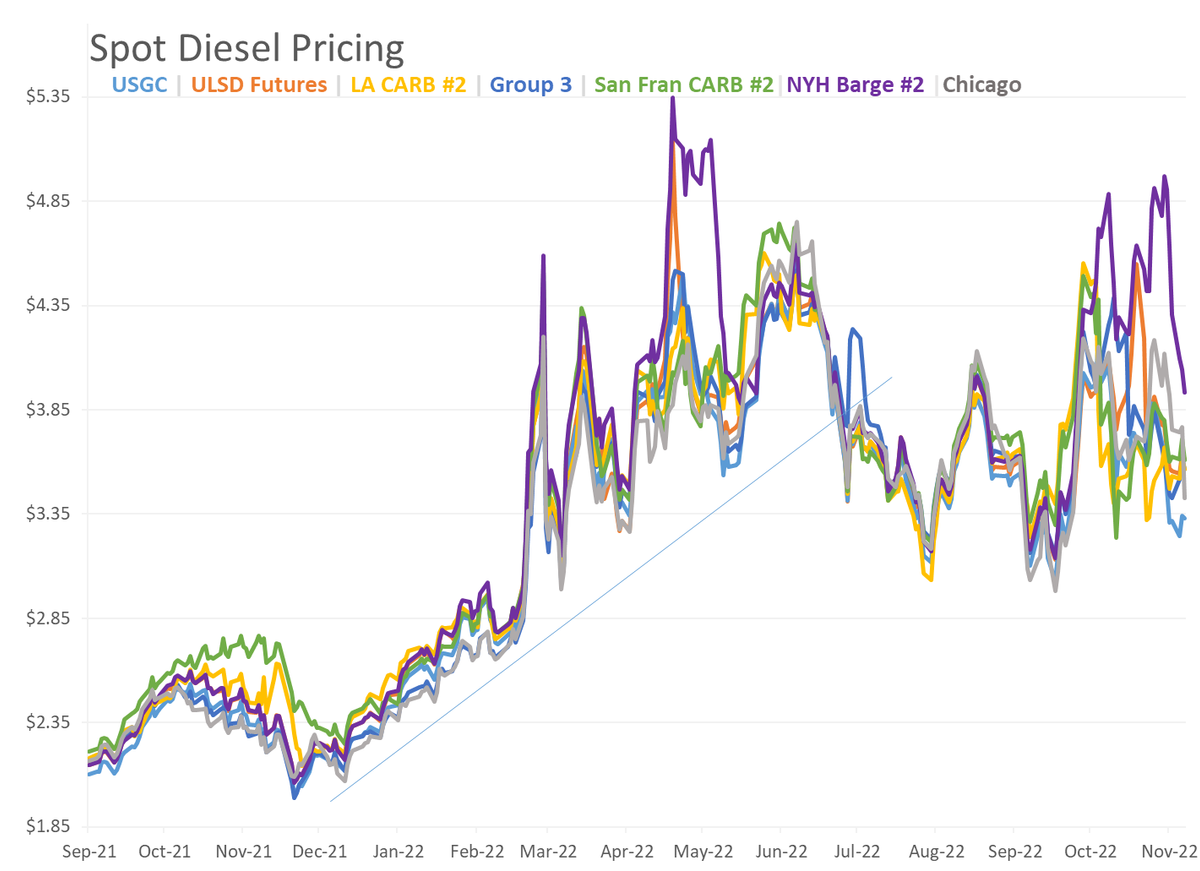Click the Oct-22 x-axis label
The image size is (1200, 871).
pyautogui.click(x=1090, y=852)
